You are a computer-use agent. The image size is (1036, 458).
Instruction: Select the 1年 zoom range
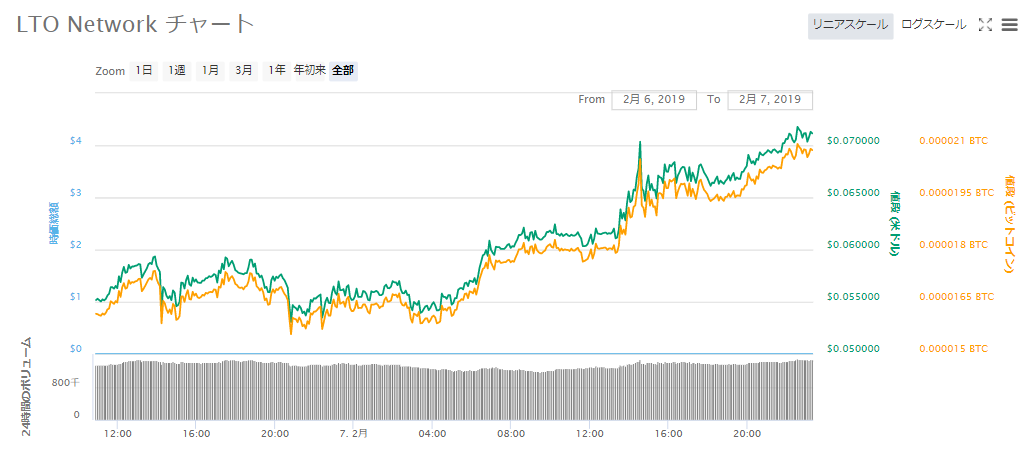(277, 71)
